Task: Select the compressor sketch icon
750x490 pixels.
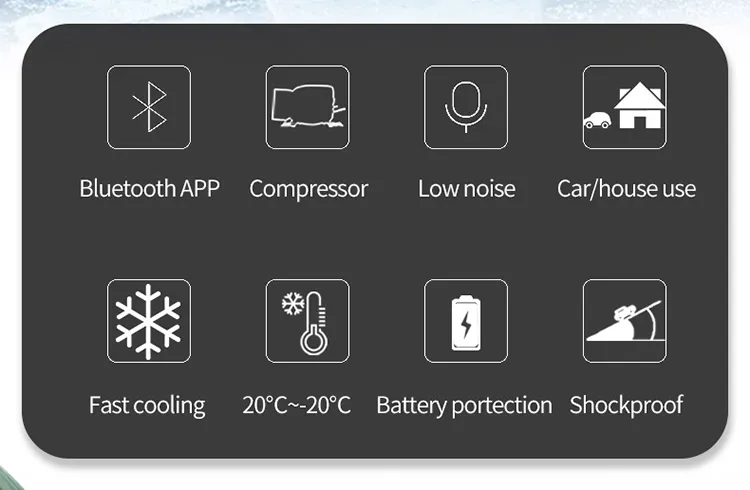Action: tap(308, 107)
